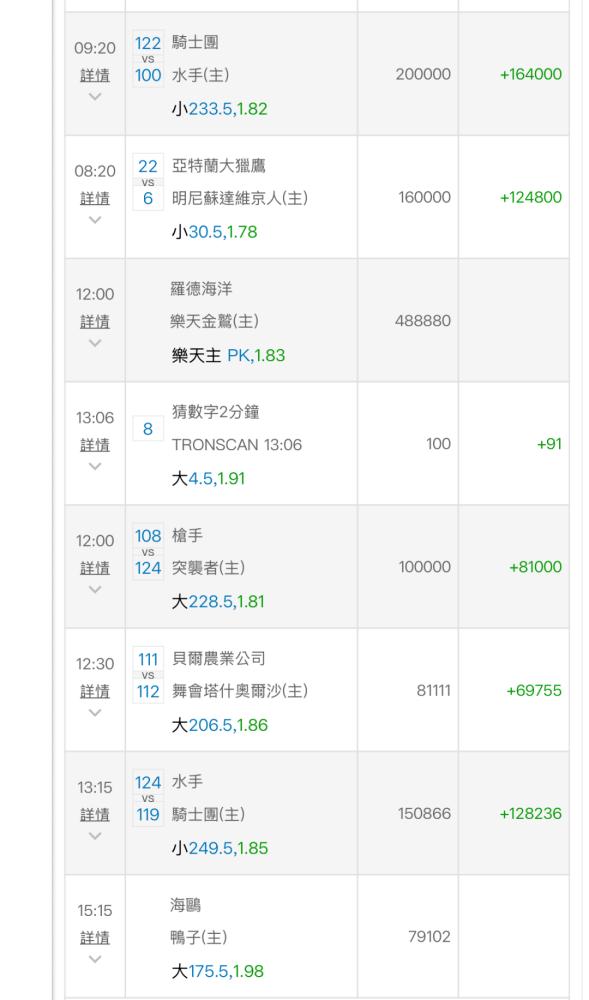Viewport: 589px width, 1000px height.
Task: Open 詳情 for the 樂天金鷲 match
Action: click(x=95, y=321)
